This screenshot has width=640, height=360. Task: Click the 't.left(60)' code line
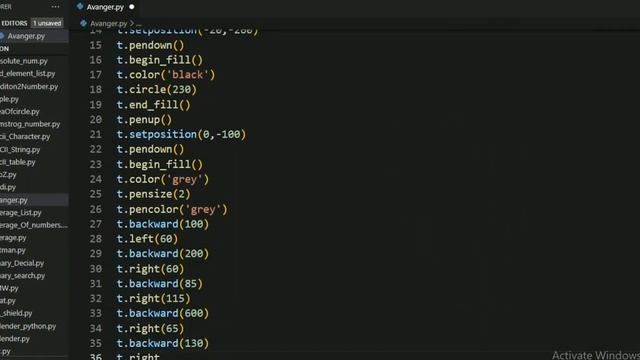click(x=147, y=239)
